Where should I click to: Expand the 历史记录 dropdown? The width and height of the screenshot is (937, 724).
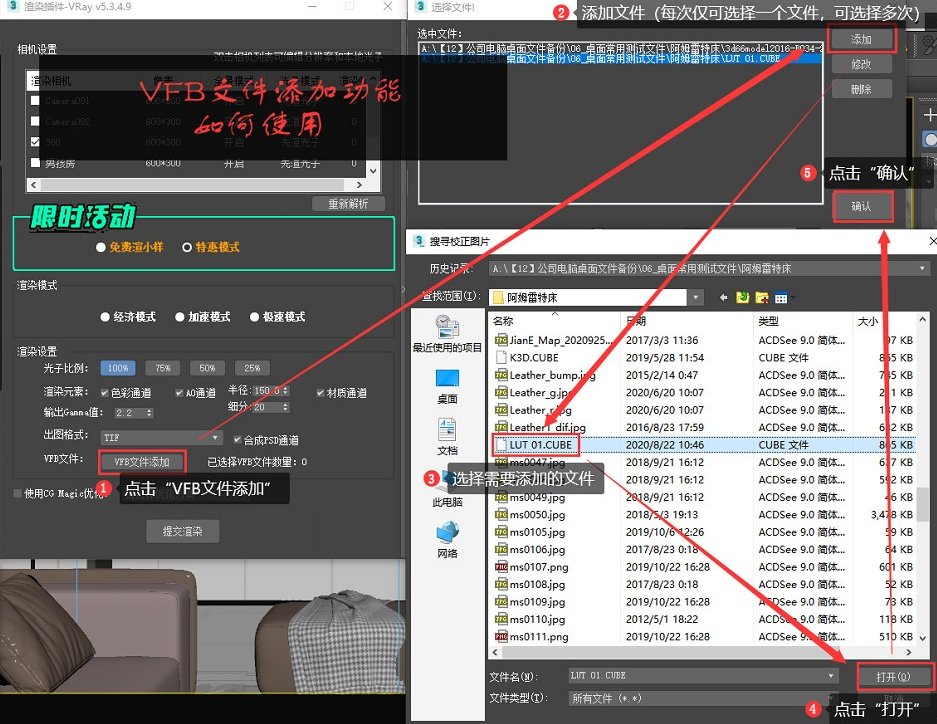(923, 268)
